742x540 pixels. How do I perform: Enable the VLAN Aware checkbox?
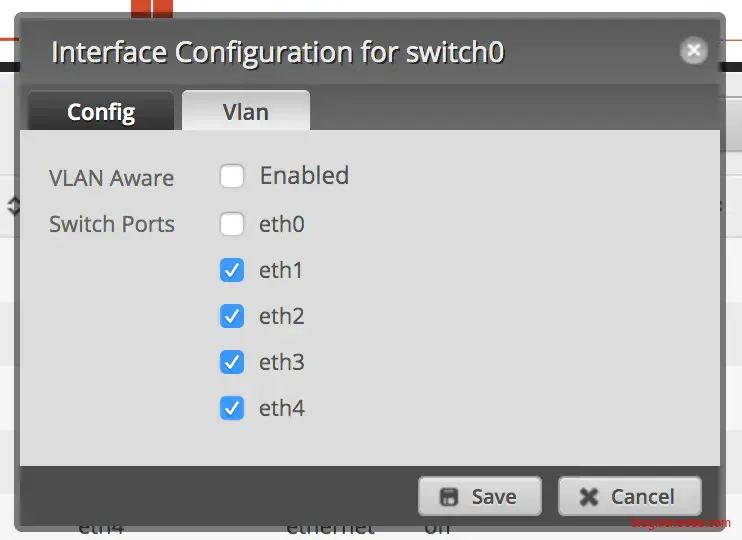(x=232, y=177)
